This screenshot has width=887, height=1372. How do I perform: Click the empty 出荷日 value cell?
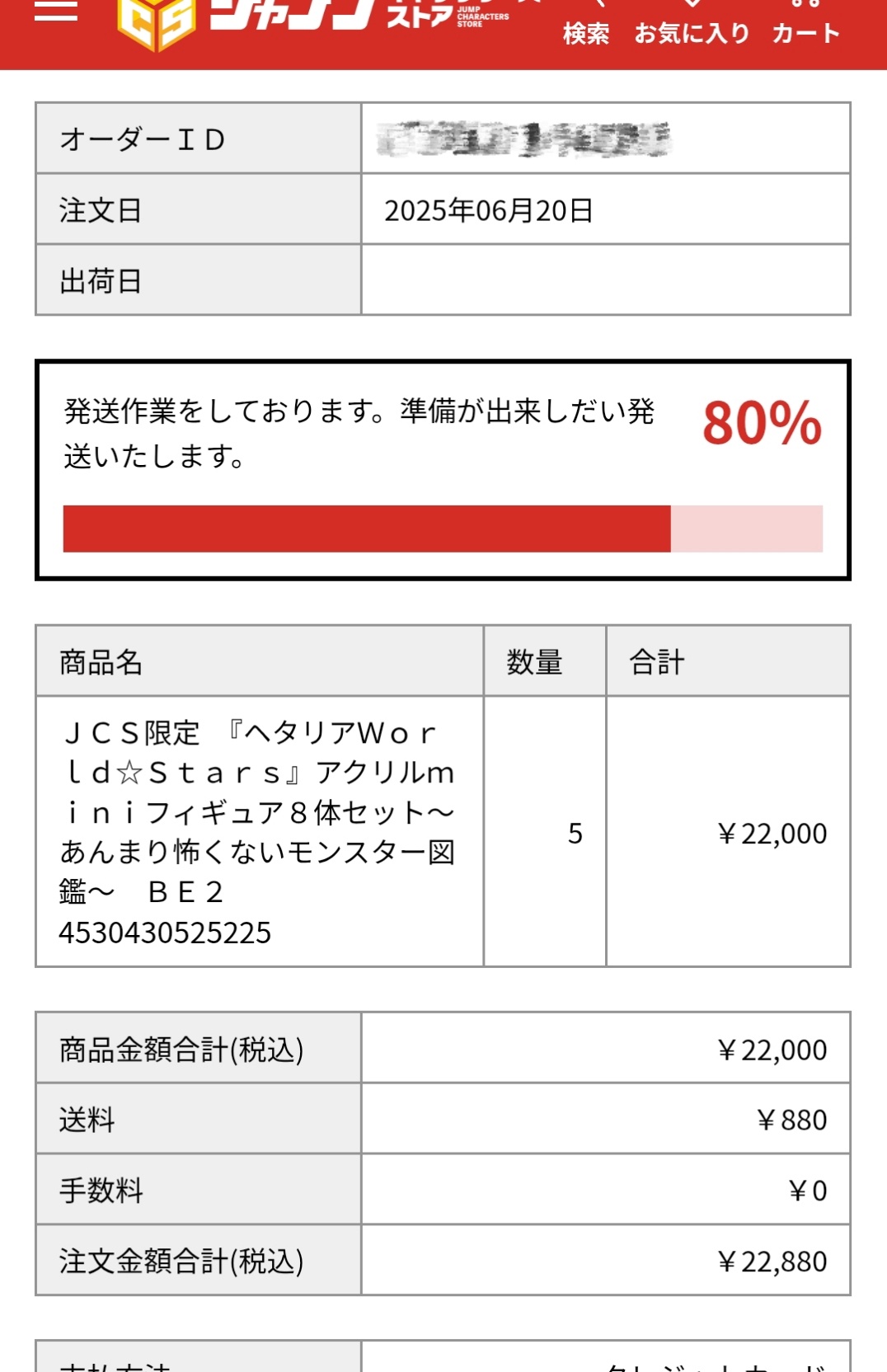[606, 280]
